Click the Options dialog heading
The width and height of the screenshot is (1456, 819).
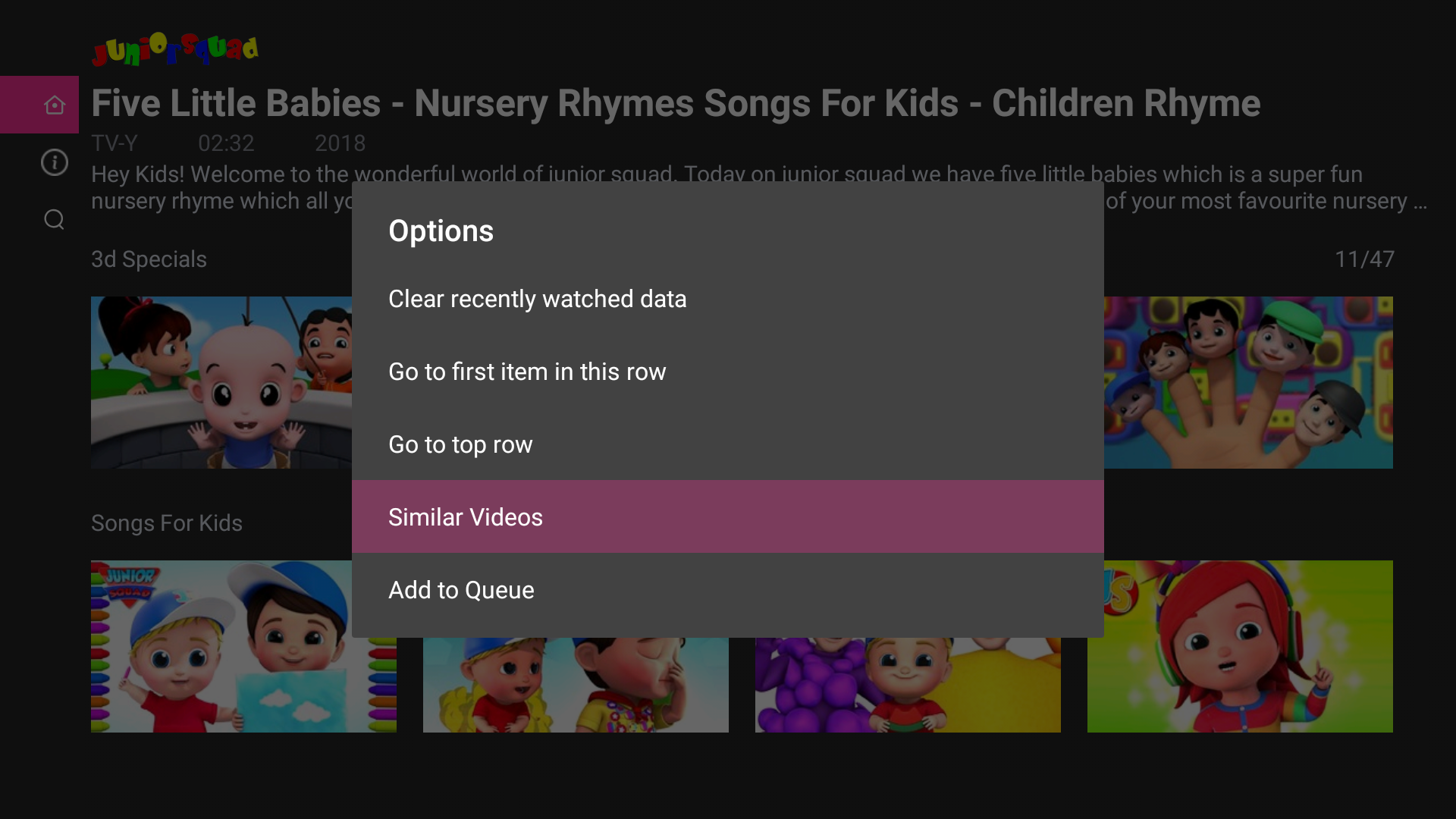click(441, 231)
